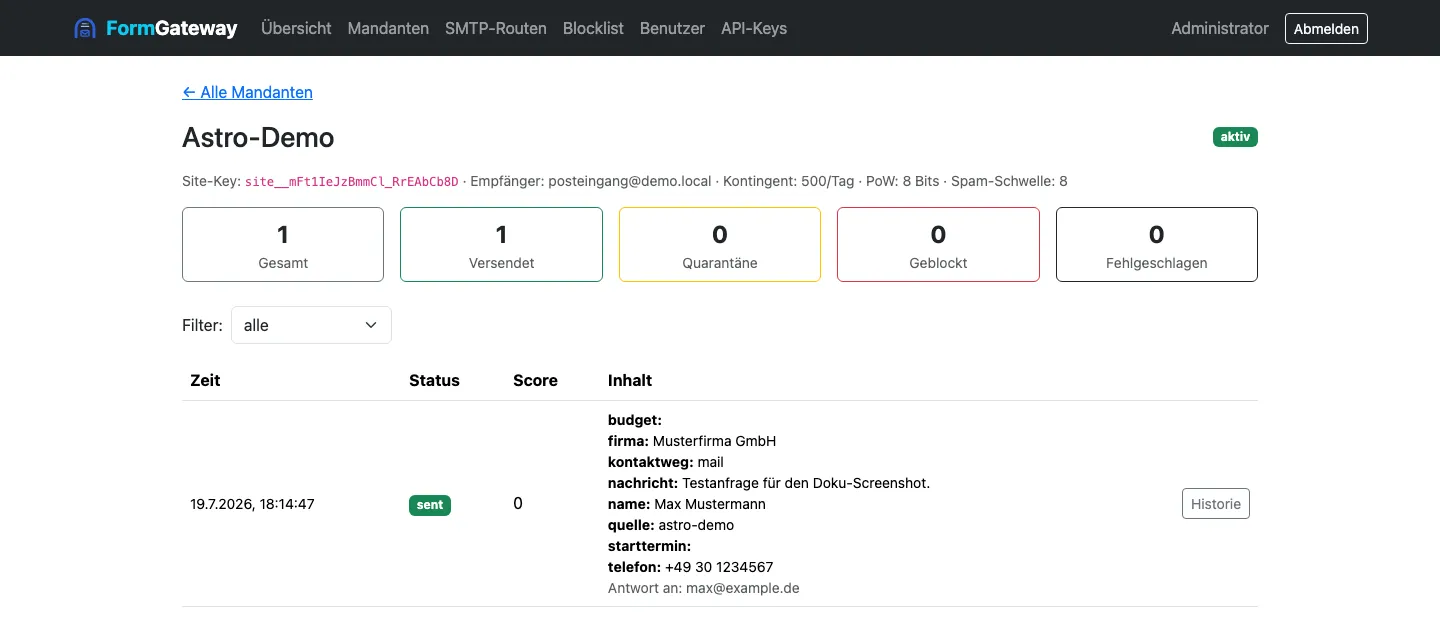This screenshot has width=1440, height=631.
Task: Click the green aktiv status badge
Action: (1235, 137)
